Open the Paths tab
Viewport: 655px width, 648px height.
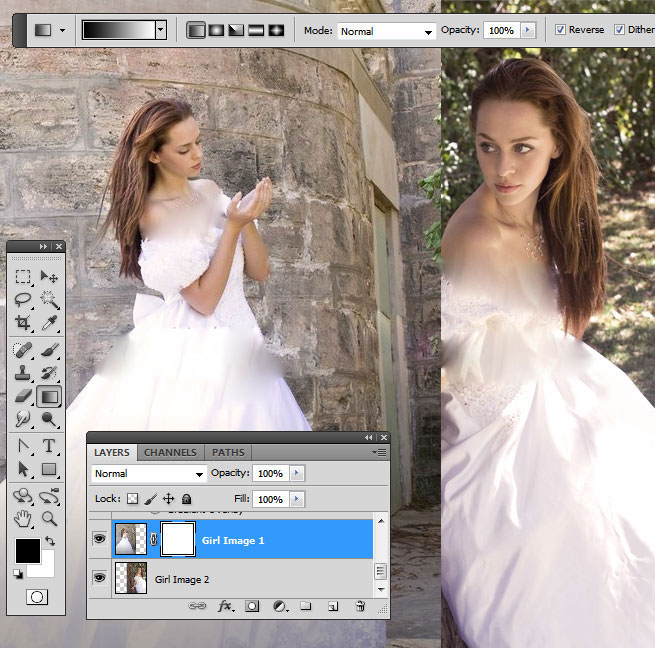228,452
